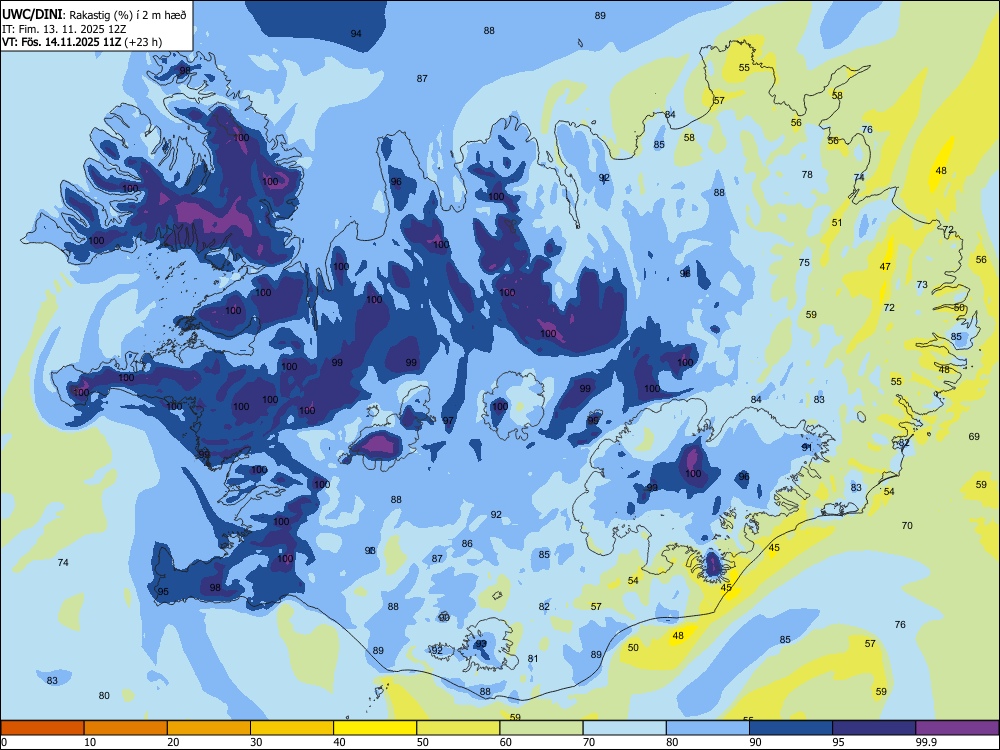
Task: Click the '10' legend scale label
Action: [x=90, y=742]
